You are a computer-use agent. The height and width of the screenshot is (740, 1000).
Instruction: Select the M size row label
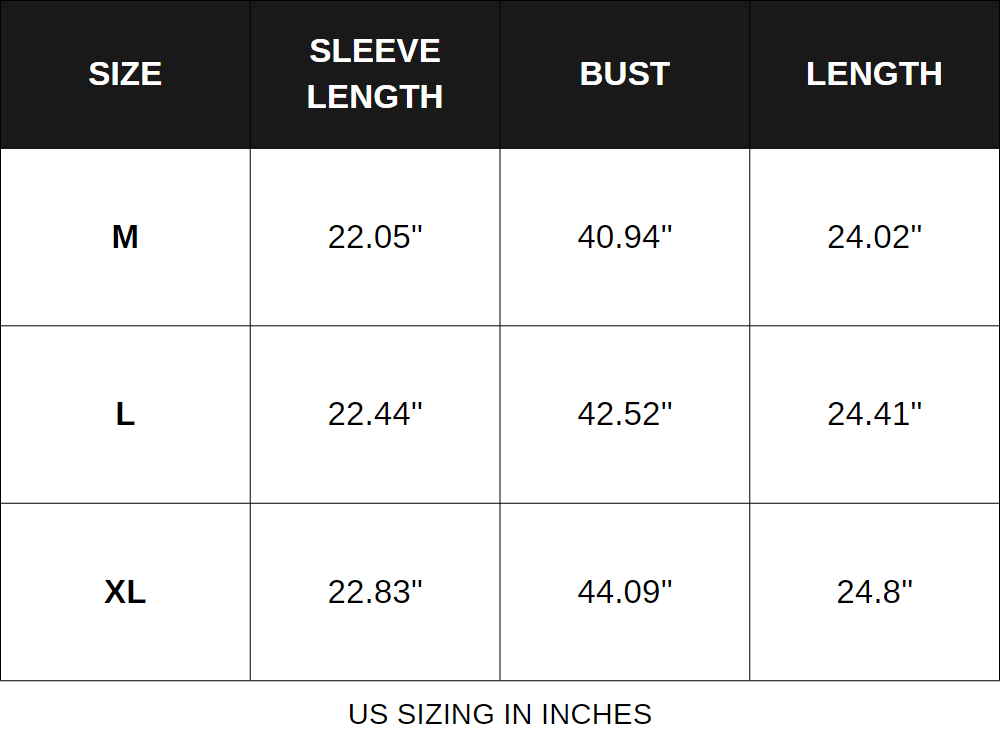pos(125,237)
